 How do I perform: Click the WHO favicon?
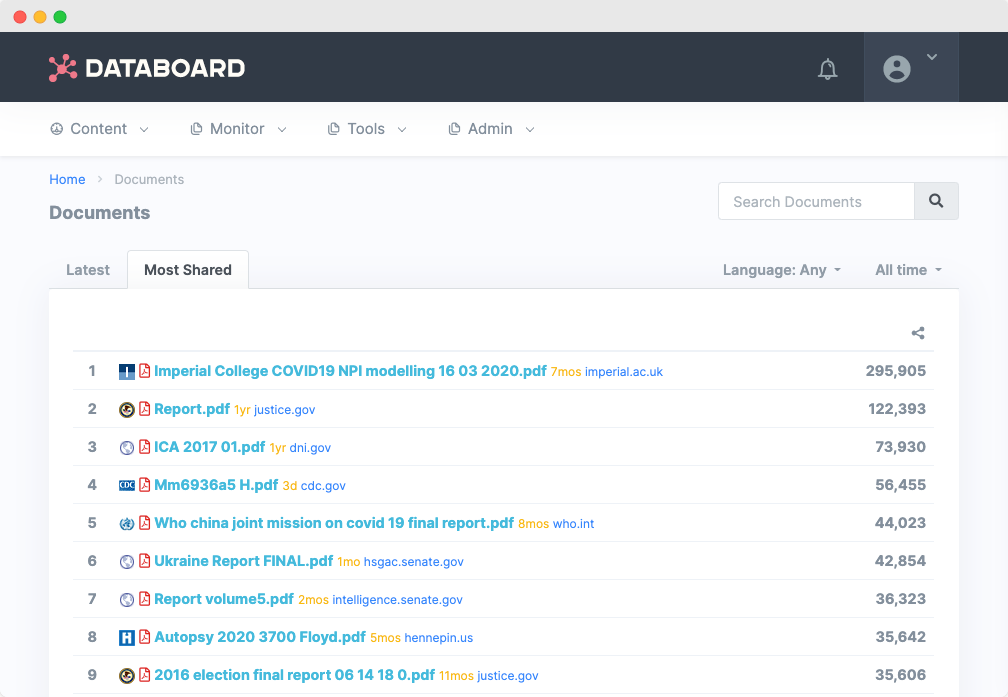point(127,523)
